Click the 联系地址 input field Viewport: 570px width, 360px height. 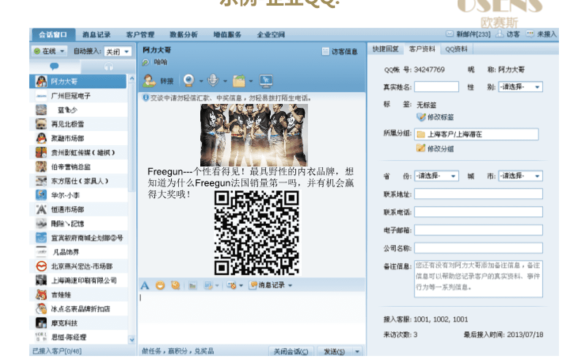478,194
